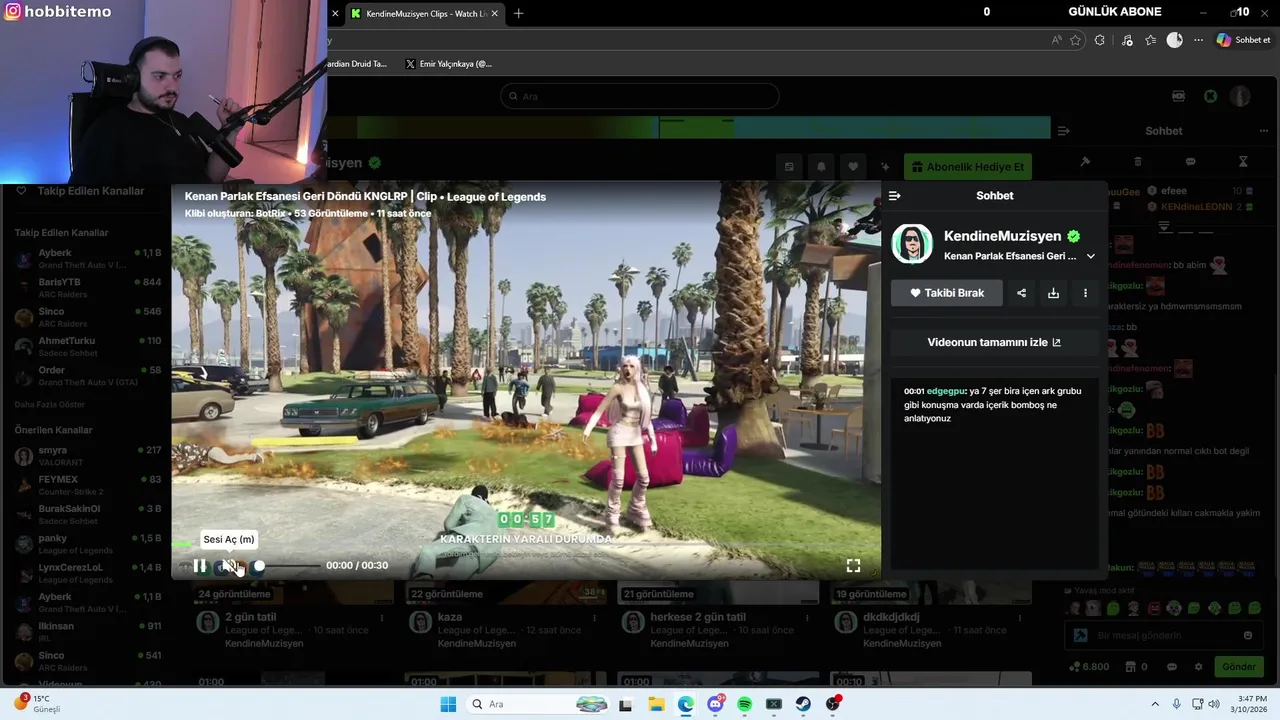Image resolution: width=1280 pixels, height=720 pixels.
Task: Click Videonun tamamını izle link
Action: coord(994,342)
